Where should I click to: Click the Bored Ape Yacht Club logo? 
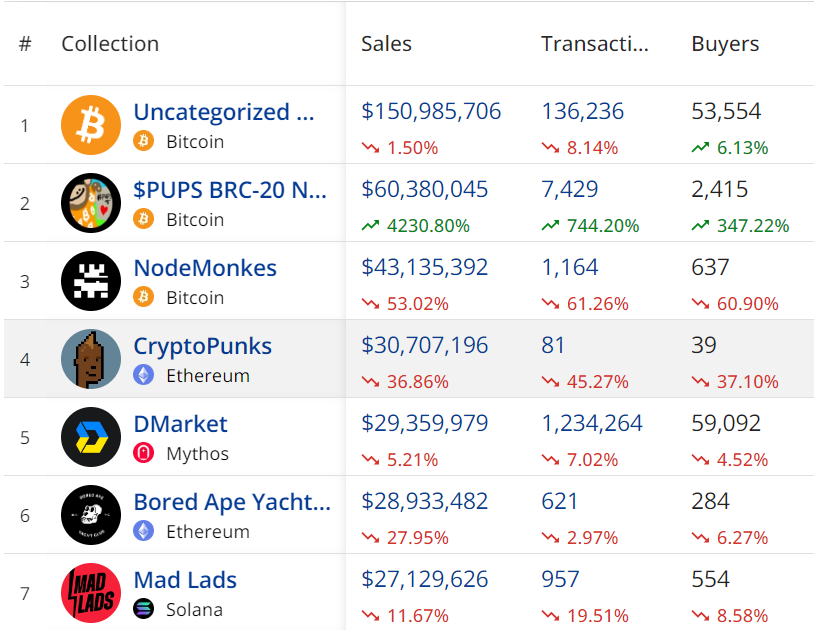coord(91,515)
